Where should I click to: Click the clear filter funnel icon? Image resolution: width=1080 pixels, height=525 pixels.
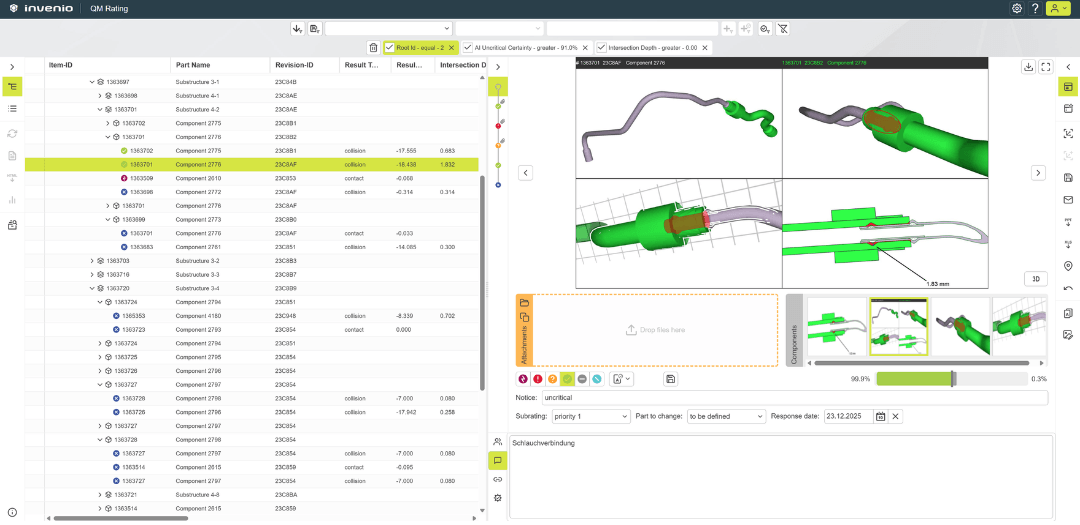[x=782, y=28]
